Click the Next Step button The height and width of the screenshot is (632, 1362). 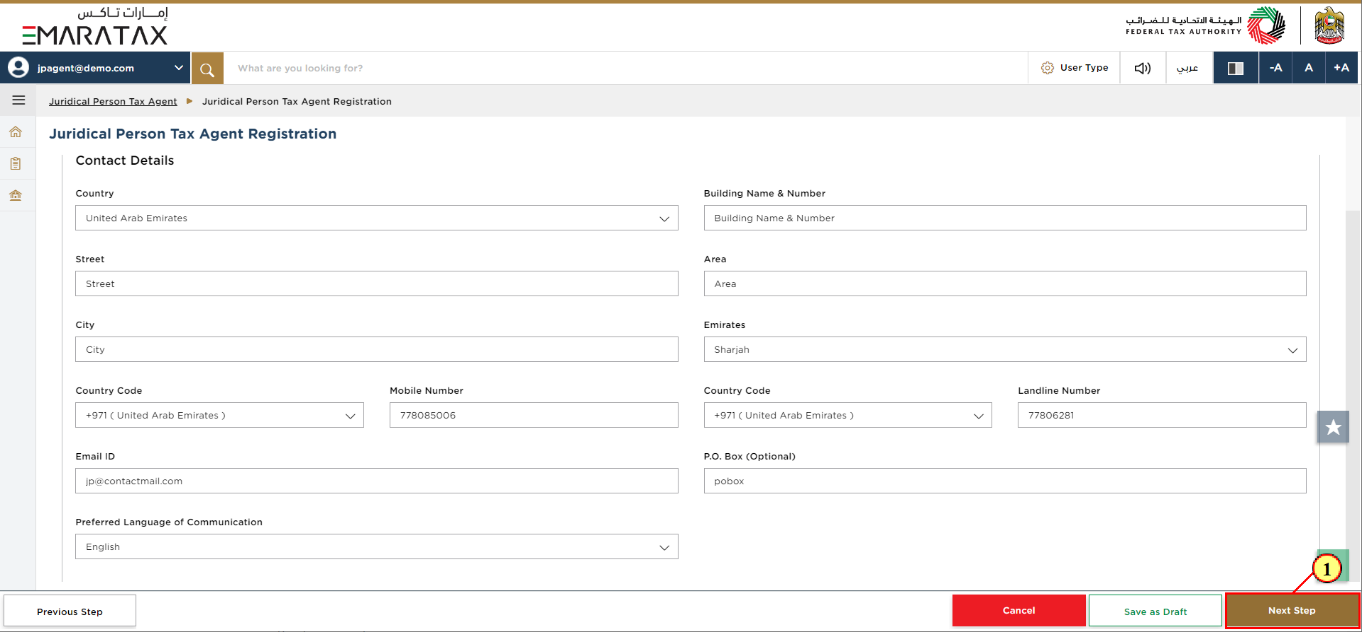pos(1292,611)
